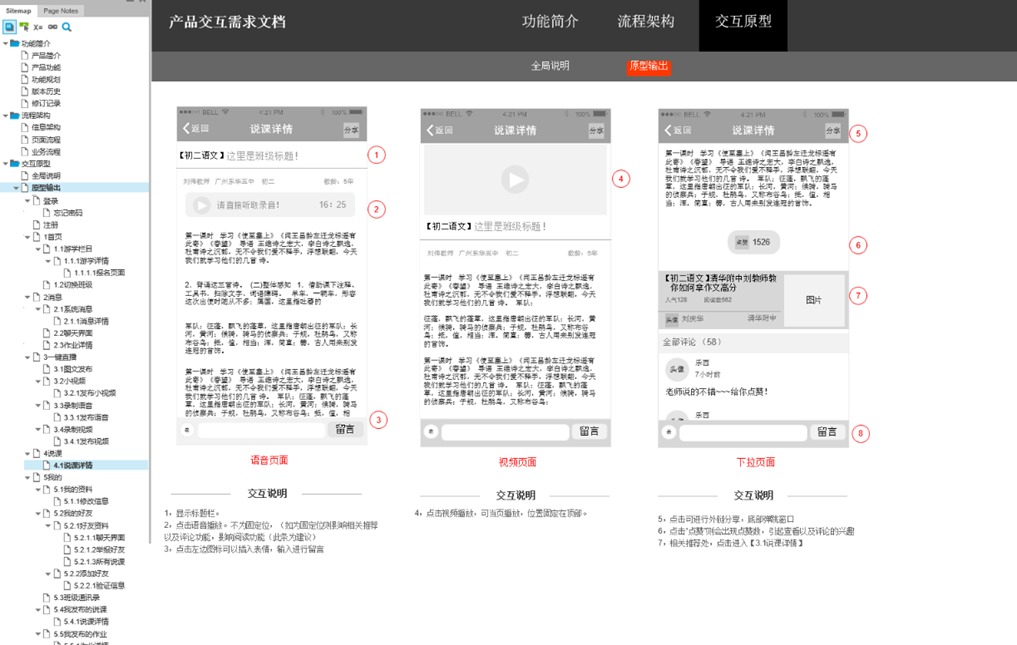Open the 2.2聊天界面 page in sitemap
The image size is (1017, 645).
click(x=73, y=333)
